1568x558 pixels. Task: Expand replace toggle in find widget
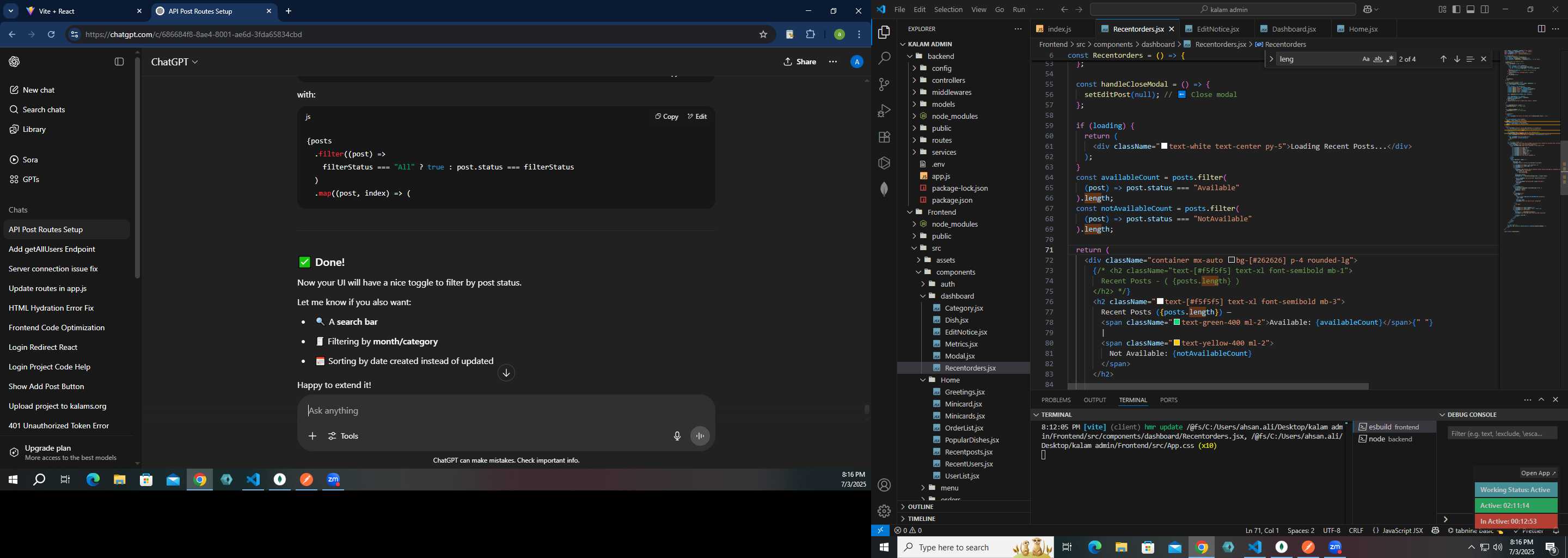(1271, 59)
